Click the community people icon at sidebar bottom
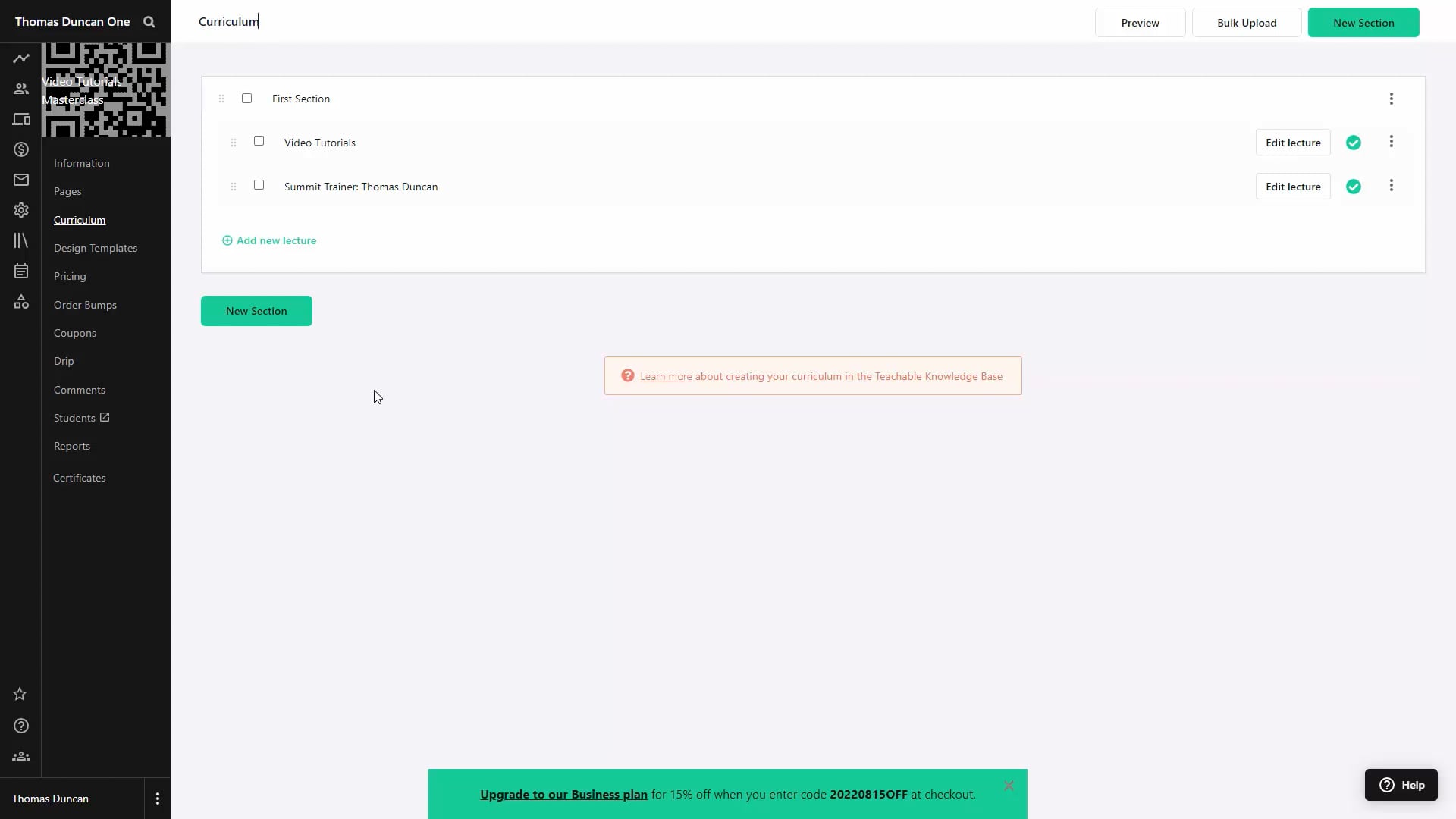 (x=20, y=756)
